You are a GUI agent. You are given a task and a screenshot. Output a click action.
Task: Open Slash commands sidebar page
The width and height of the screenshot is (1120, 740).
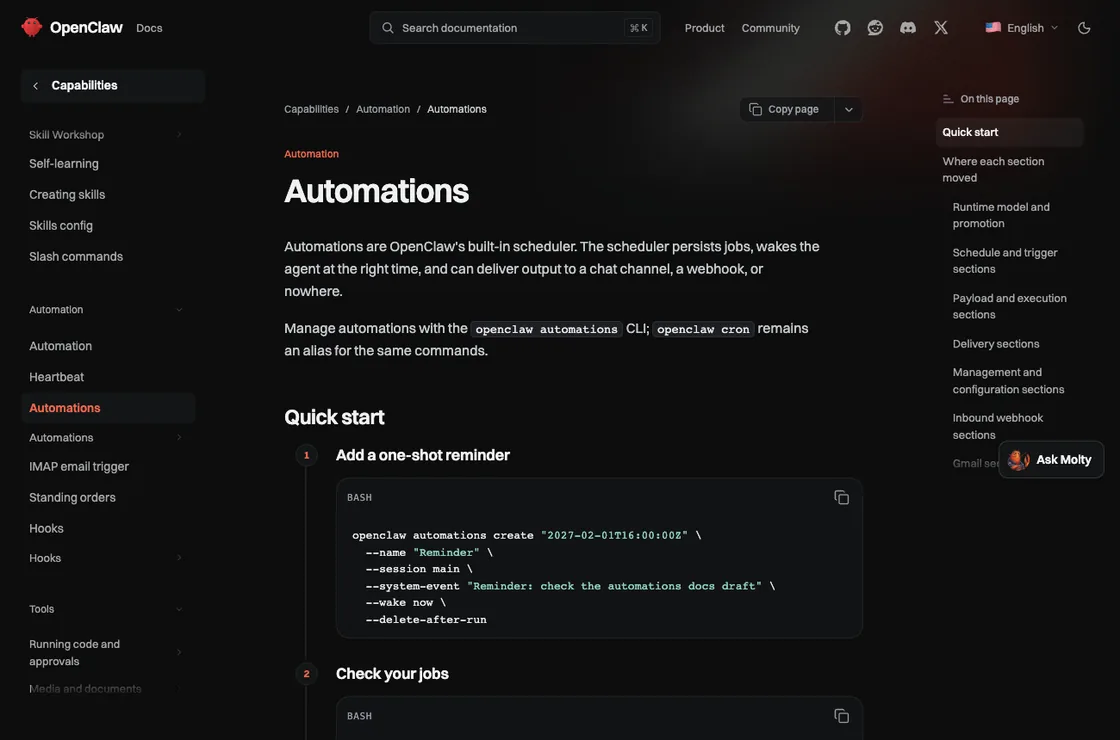76,256
